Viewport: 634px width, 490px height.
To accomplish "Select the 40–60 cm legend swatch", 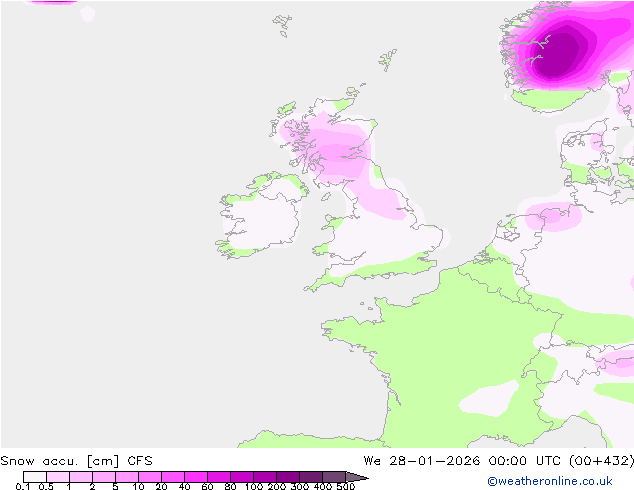I will point(196,477).
